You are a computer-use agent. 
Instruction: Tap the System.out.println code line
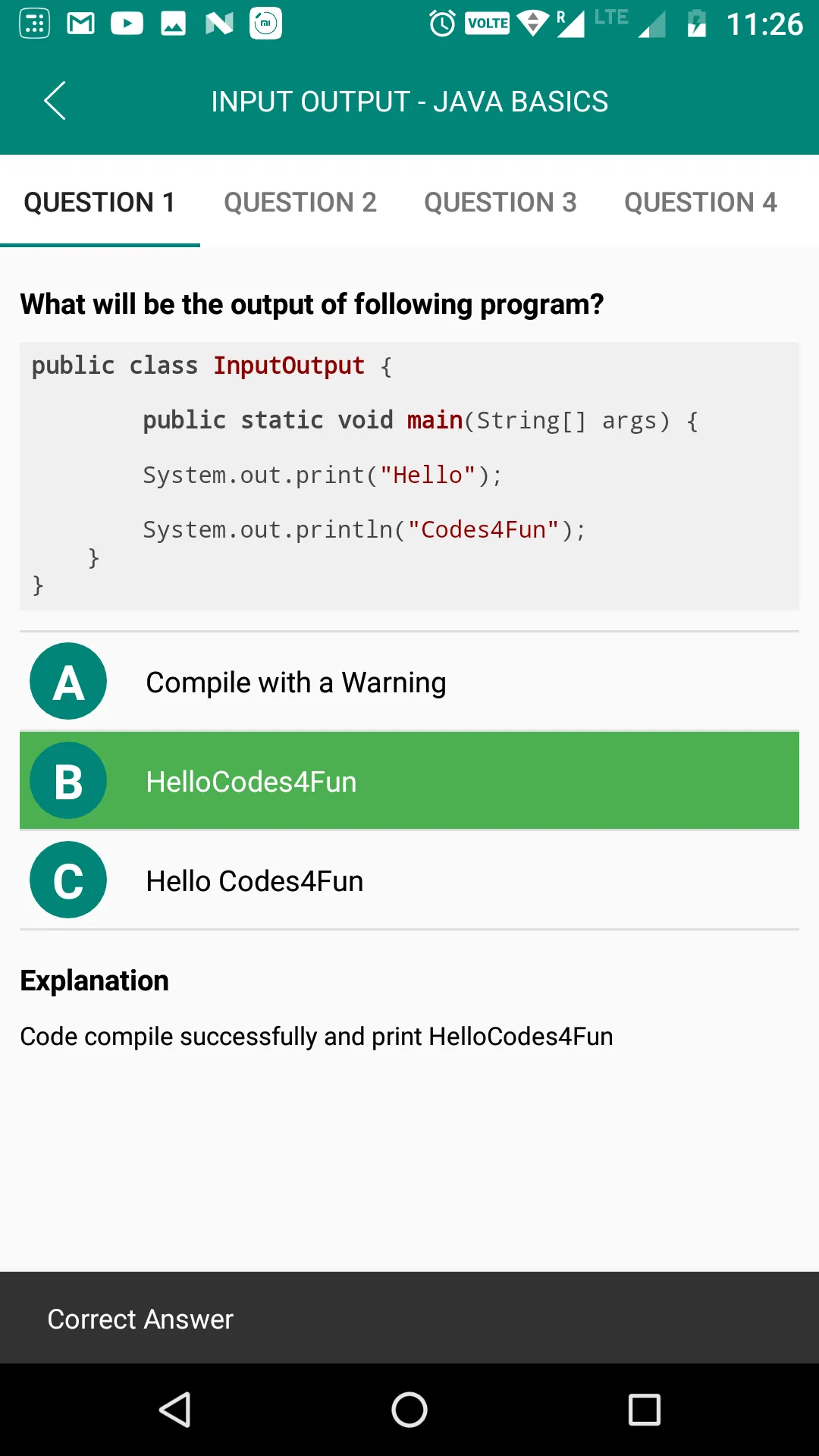click(365, 529)
